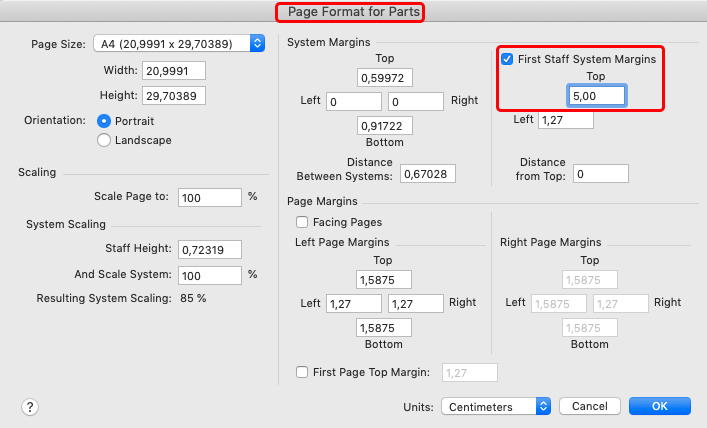Click the And Scale System field
The image size is (707, 428).
pos(210,274)
